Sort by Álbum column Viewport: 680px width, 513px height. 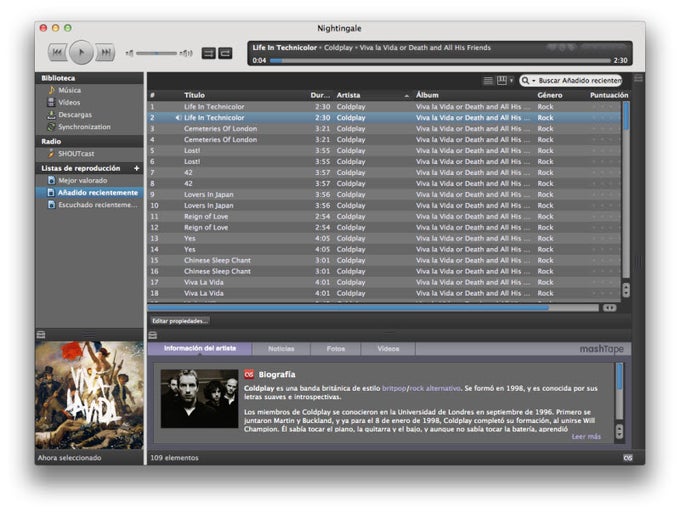point(427,95)
